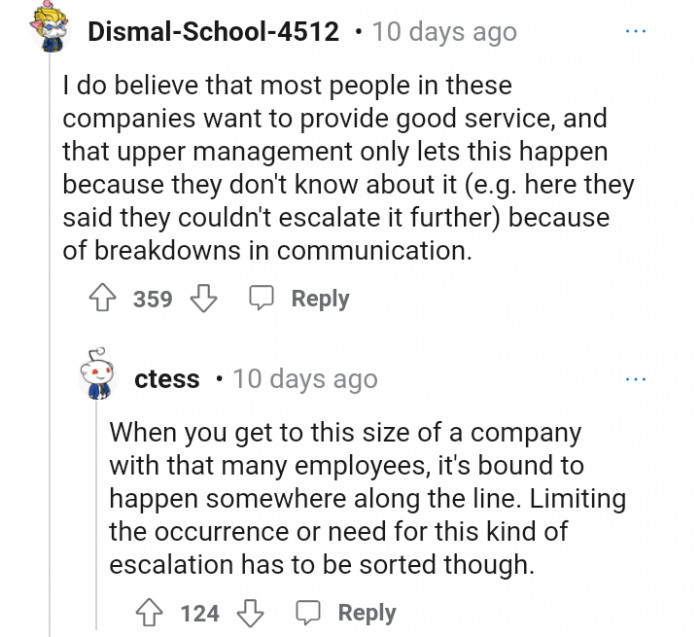Downvote the ctess reply

pyautogui.click(x=251, y=613)
